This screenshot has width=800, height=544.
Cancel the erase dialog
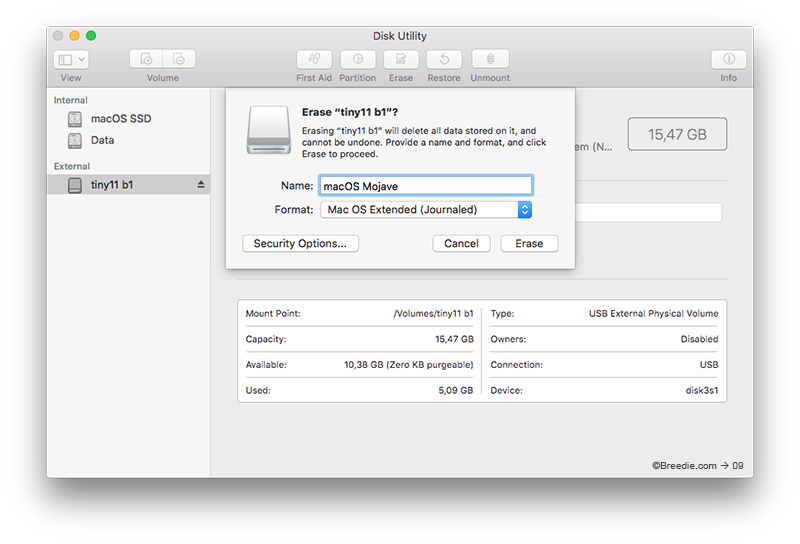(x=461, y=243)
